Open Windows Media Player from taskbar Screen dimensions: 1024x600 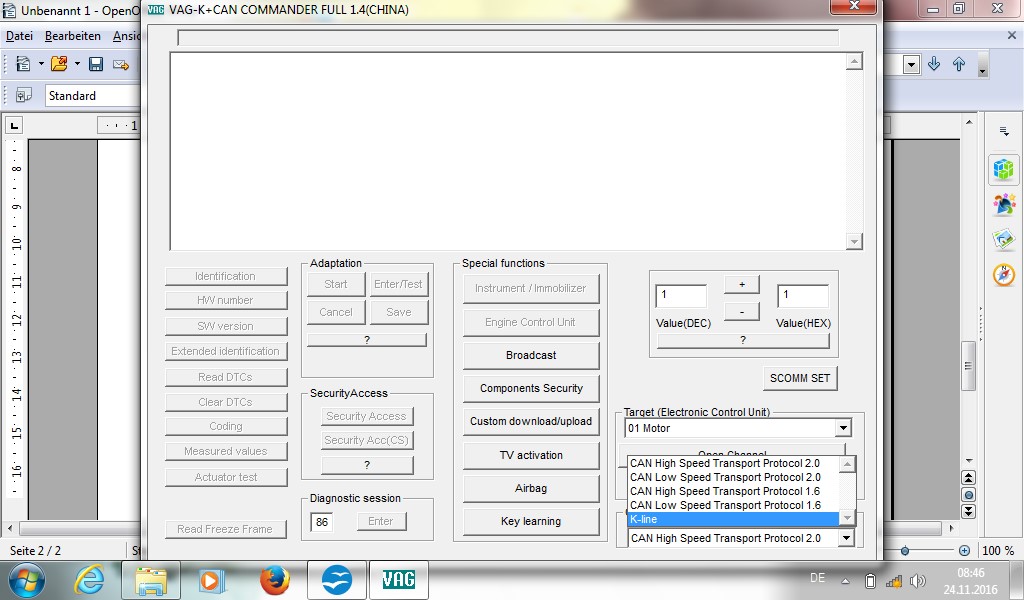click(212, 580)
